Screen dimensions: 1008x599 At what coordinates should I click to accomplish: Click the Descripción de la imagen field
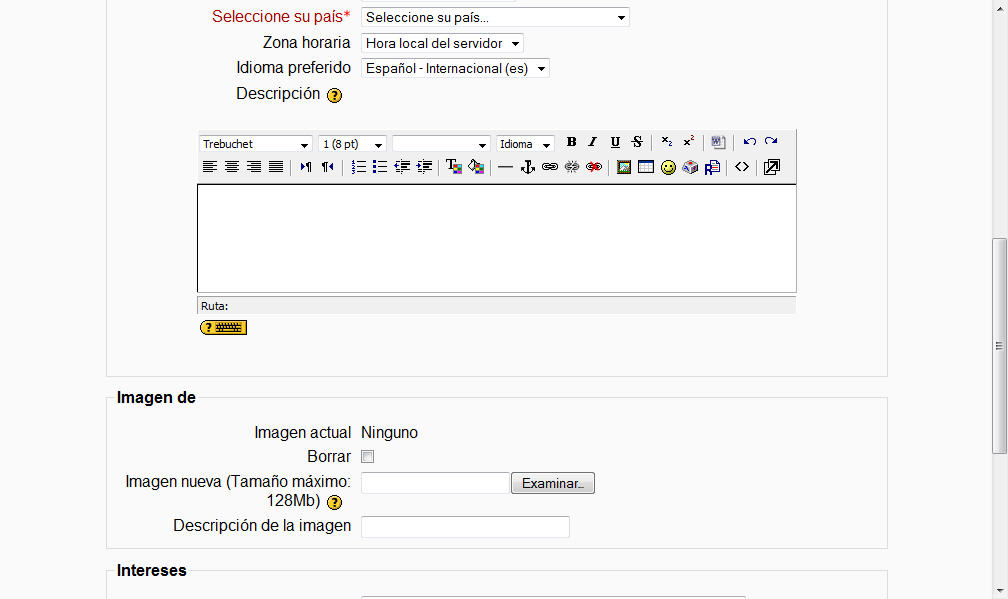(x=465, y=527)
